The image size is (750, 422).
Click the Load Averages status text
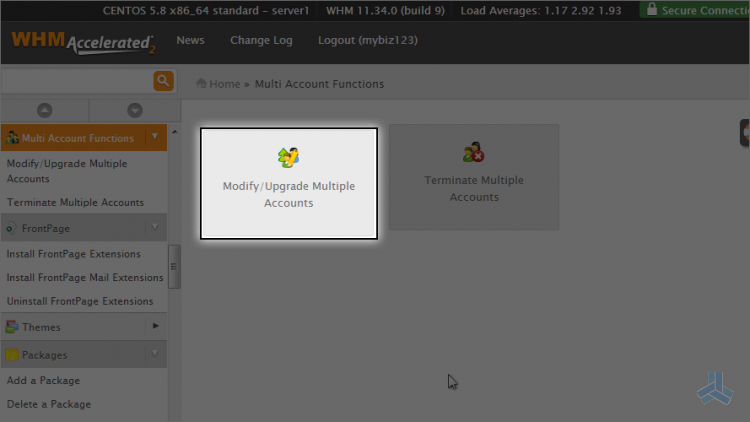click(540, 11)
